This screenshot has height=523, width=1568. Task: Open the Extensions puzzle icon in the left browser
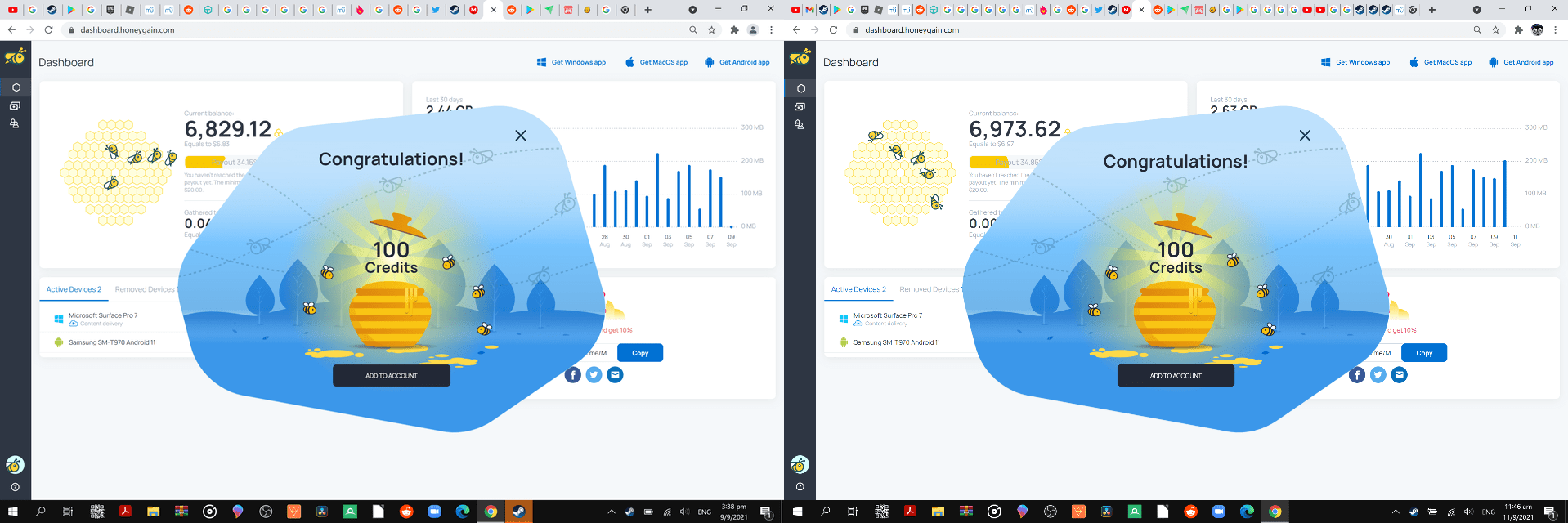tap(734, 29)
